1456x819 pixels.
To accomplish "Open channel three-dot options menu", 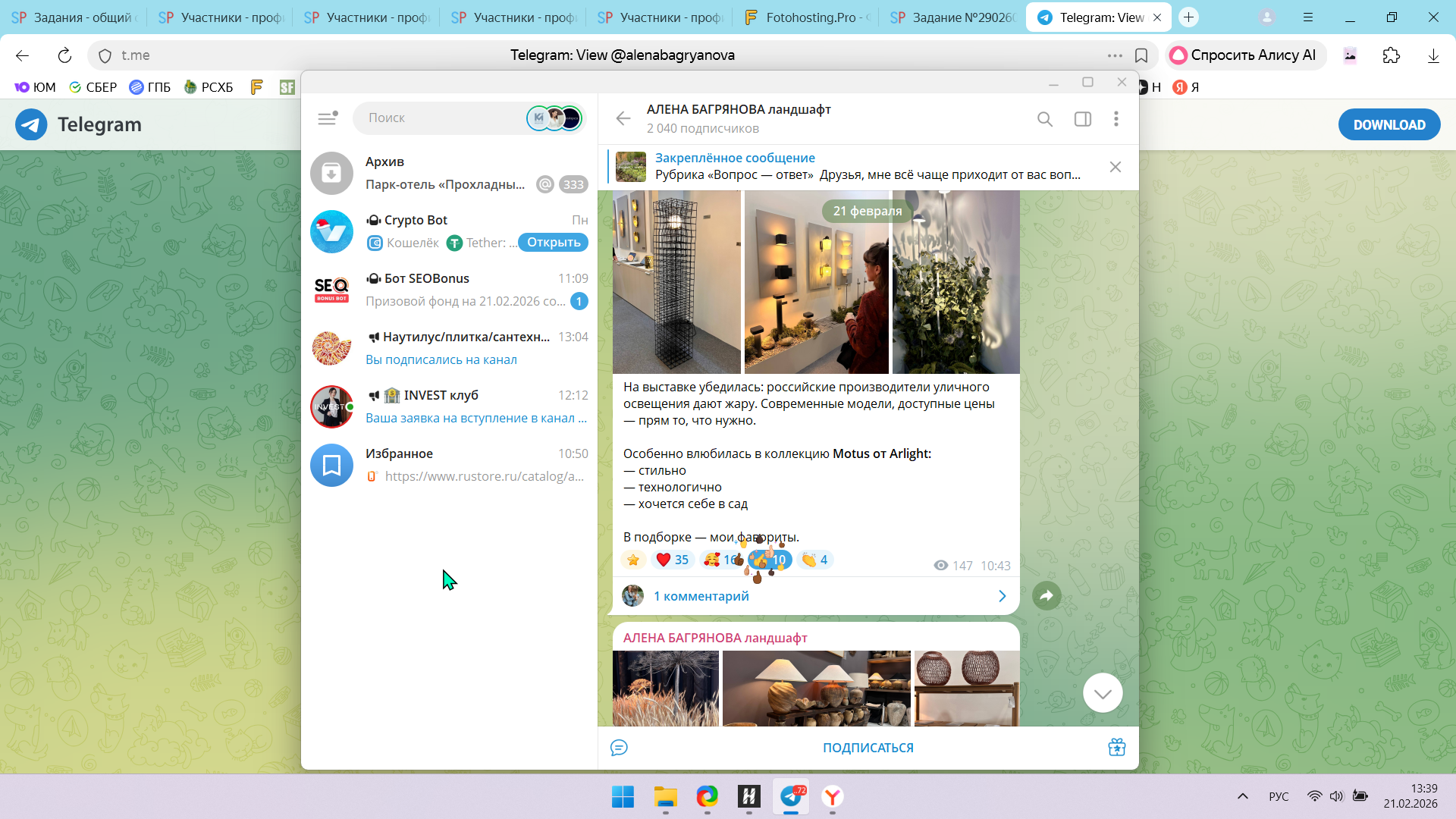I will tap(1116, 119).
